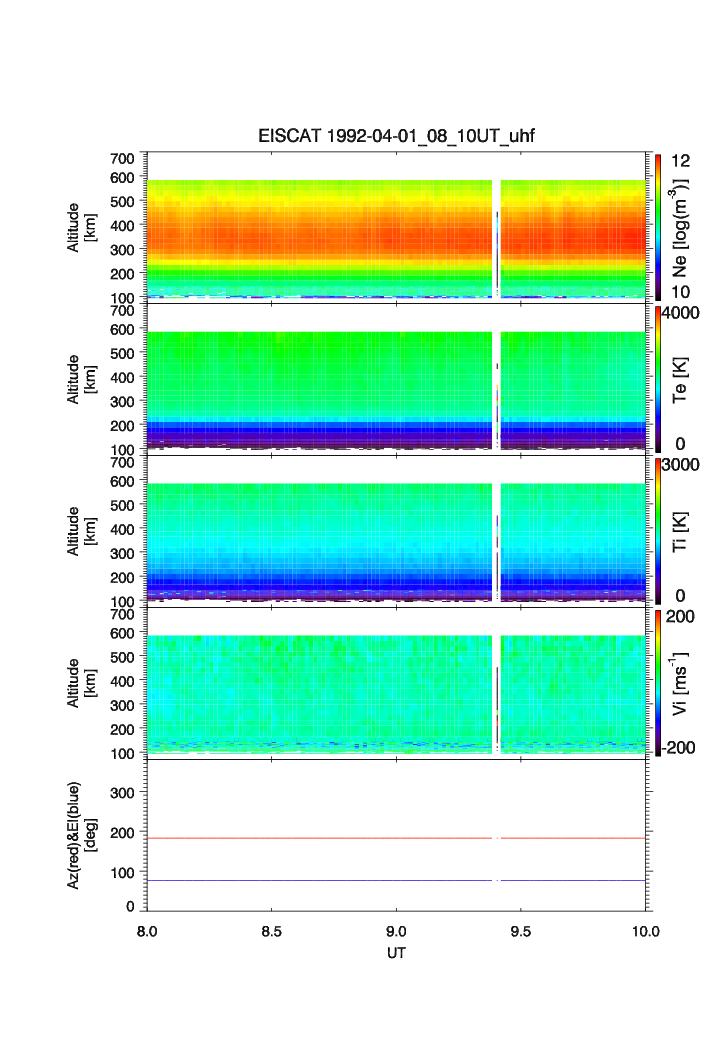Click the Altitude axis label of the top panel

coord(81,228)
